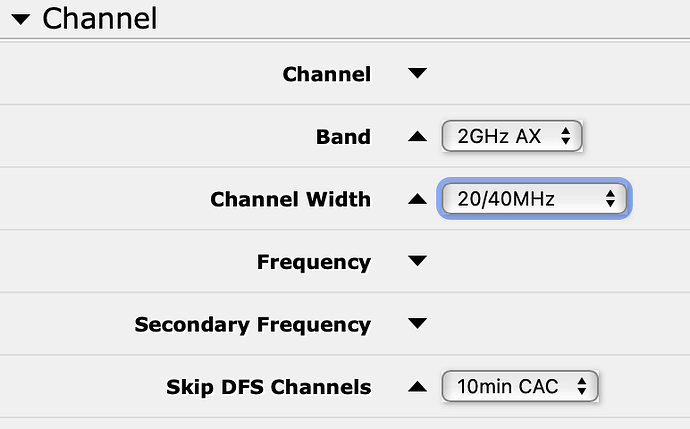Collapse the Channel Width up arrow
Viewport: 690px width, 429px height.
tap(418, 199)
